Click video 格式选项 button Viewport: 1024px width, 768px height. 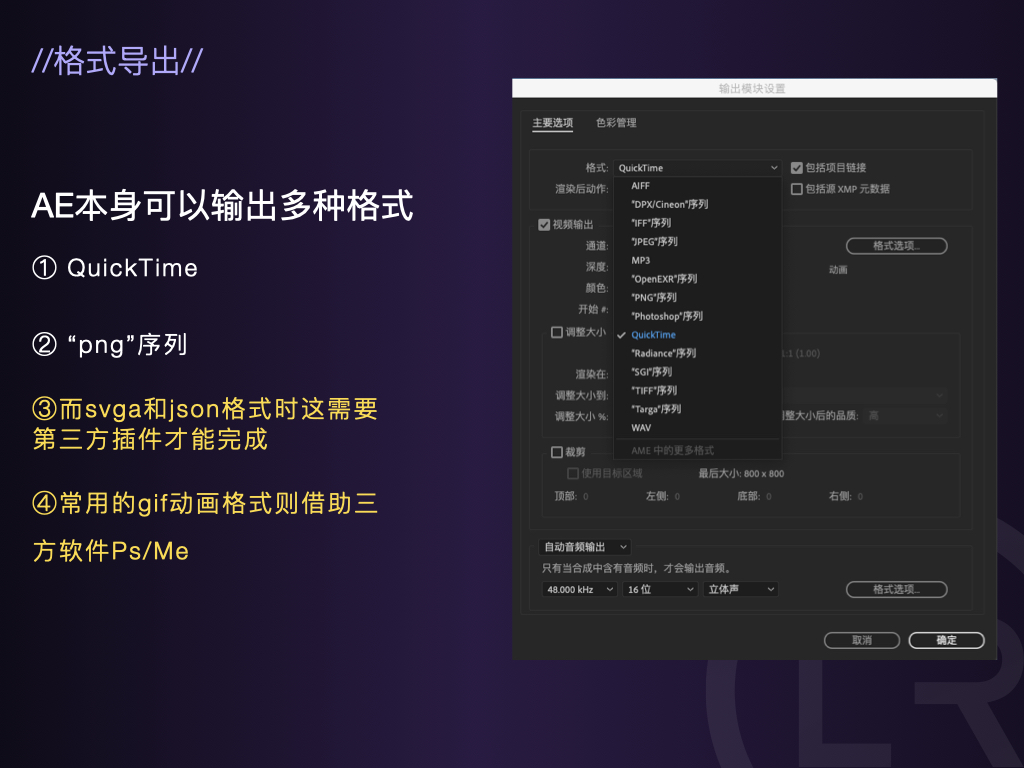(x=896, y=246)
